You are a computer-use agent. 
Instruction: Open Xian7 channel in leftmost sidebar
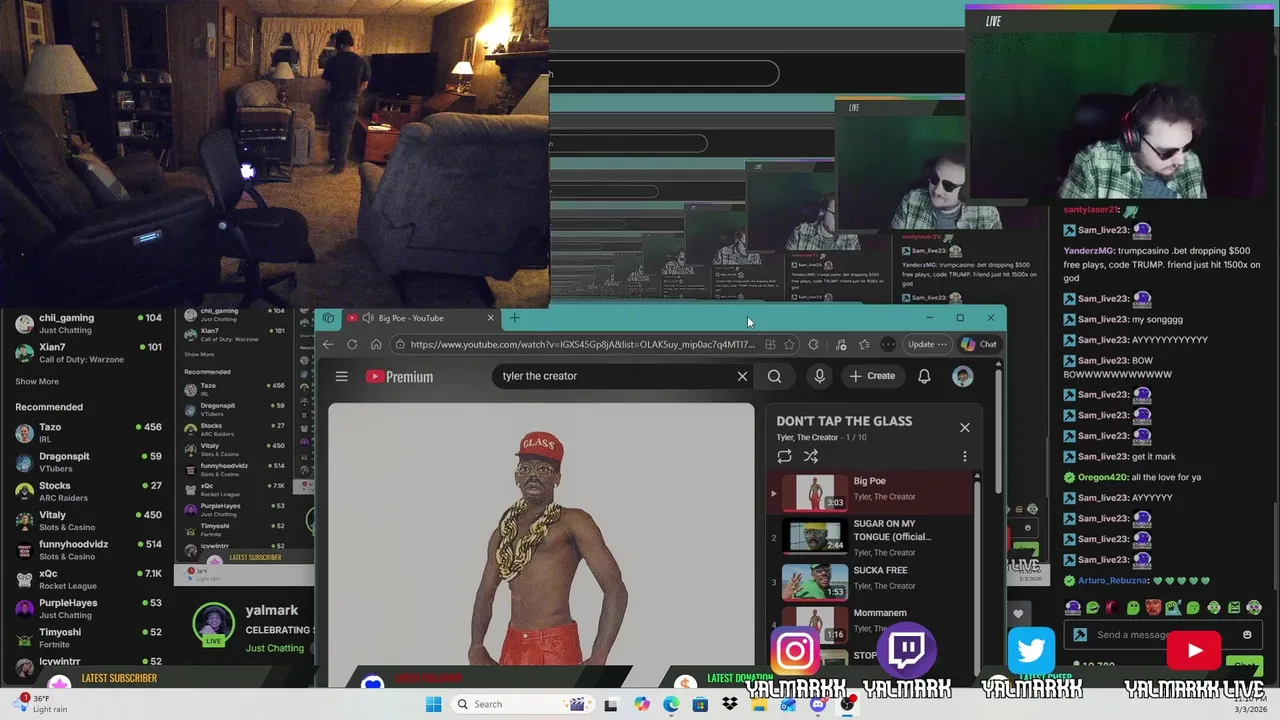pos(88,353)
